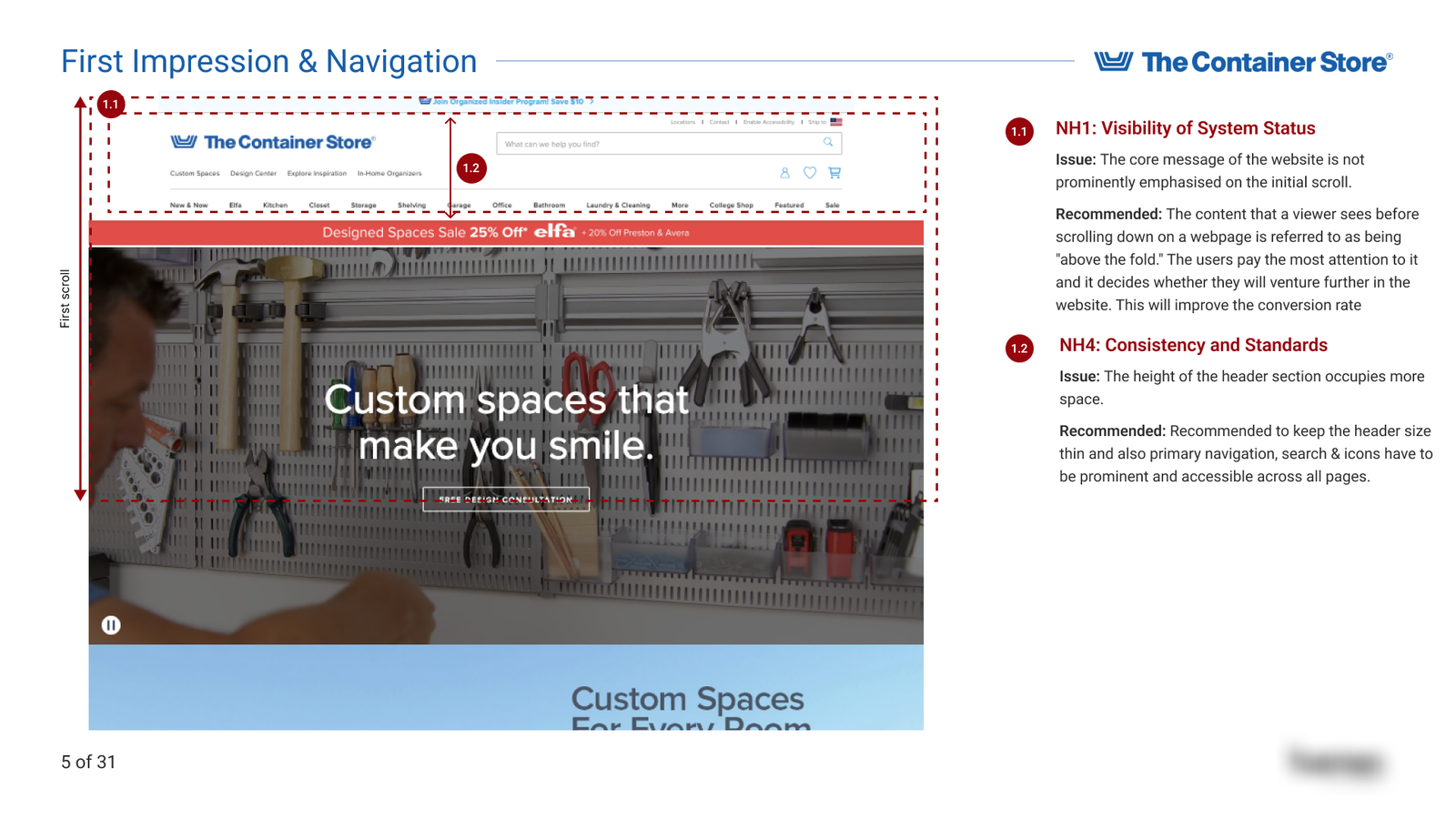The image size is (1456, 819).
Task: Click Enable Accessibility link
Action: tap(768, 122)
